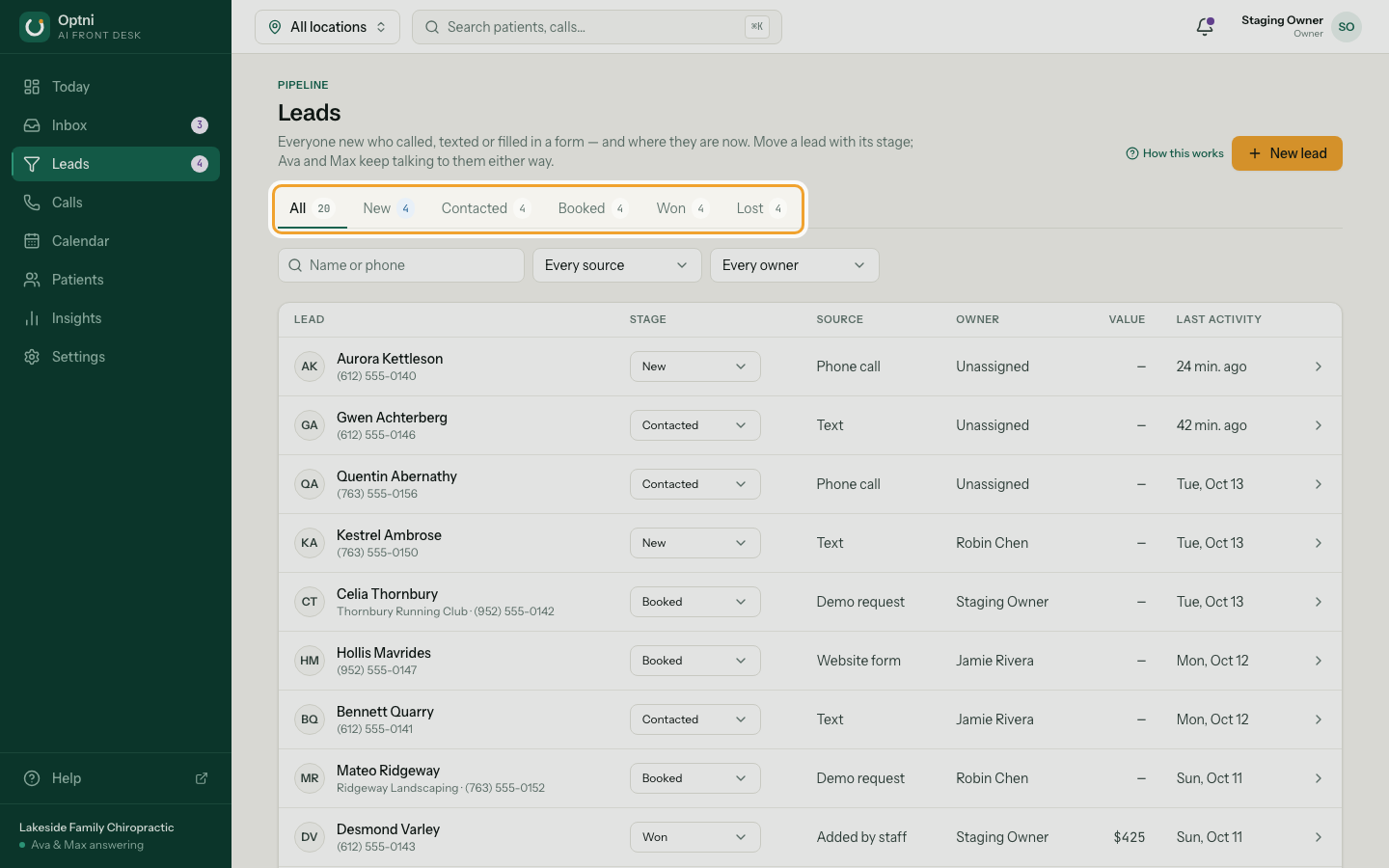
Task: Open the Every owner filter
Action: (794, 265)
